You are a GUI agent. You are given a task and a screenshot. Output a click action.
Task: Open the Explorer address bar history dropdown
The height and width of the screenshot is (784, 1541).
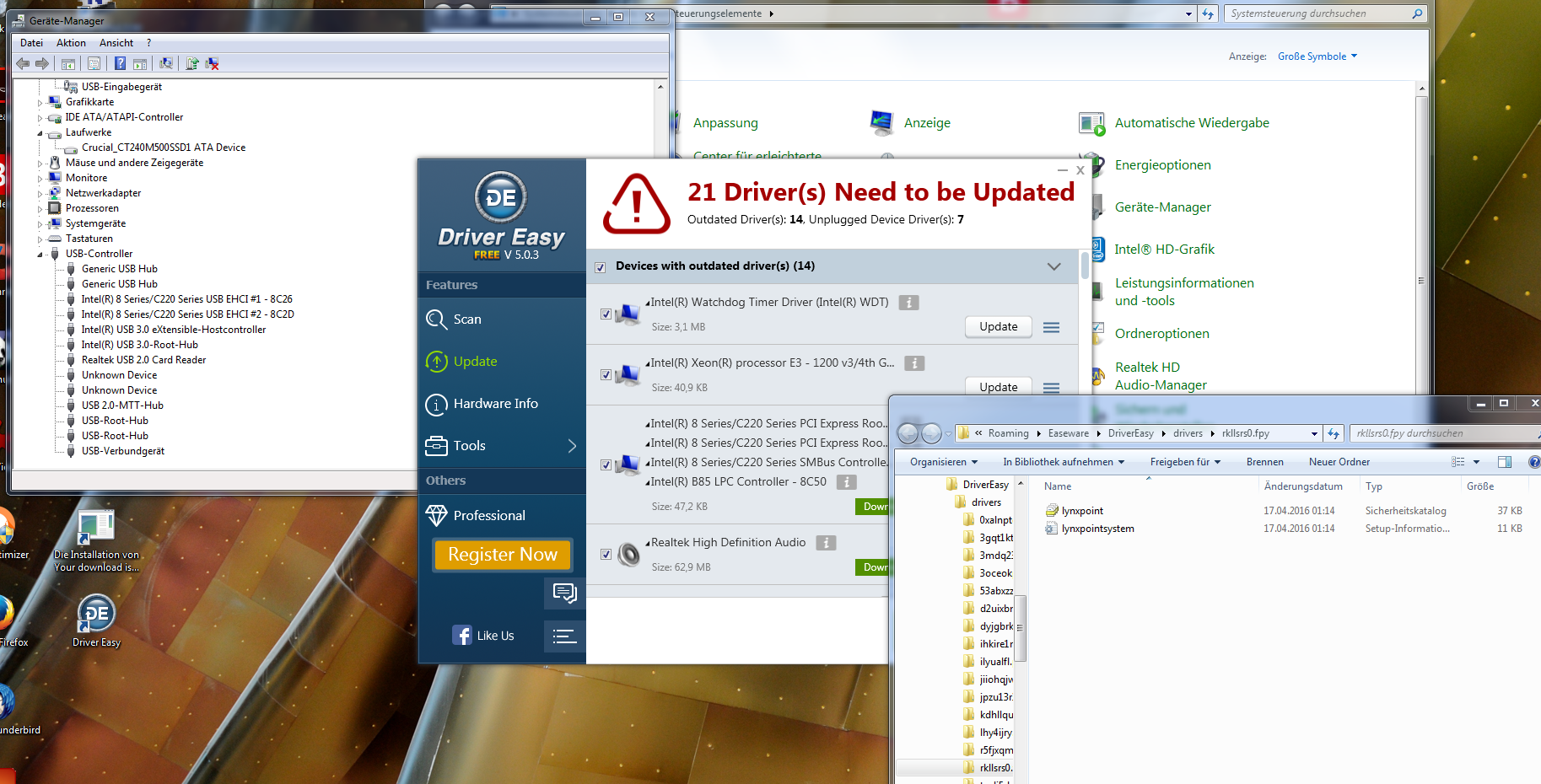coord(1314,433)
